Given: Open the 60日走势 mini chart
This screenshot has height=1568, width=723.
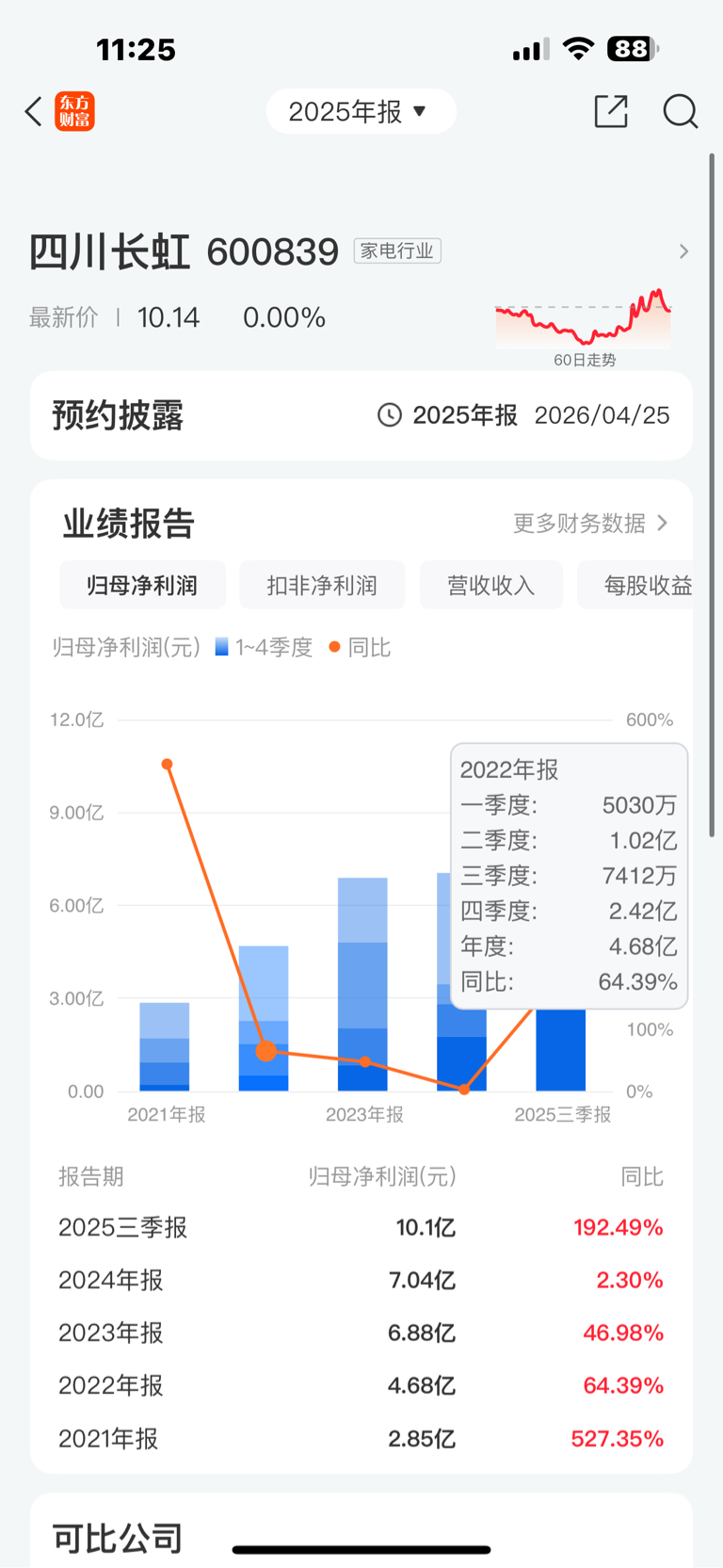Looking at the screenshot, I should pyautogui.click(x=584, y=327).
